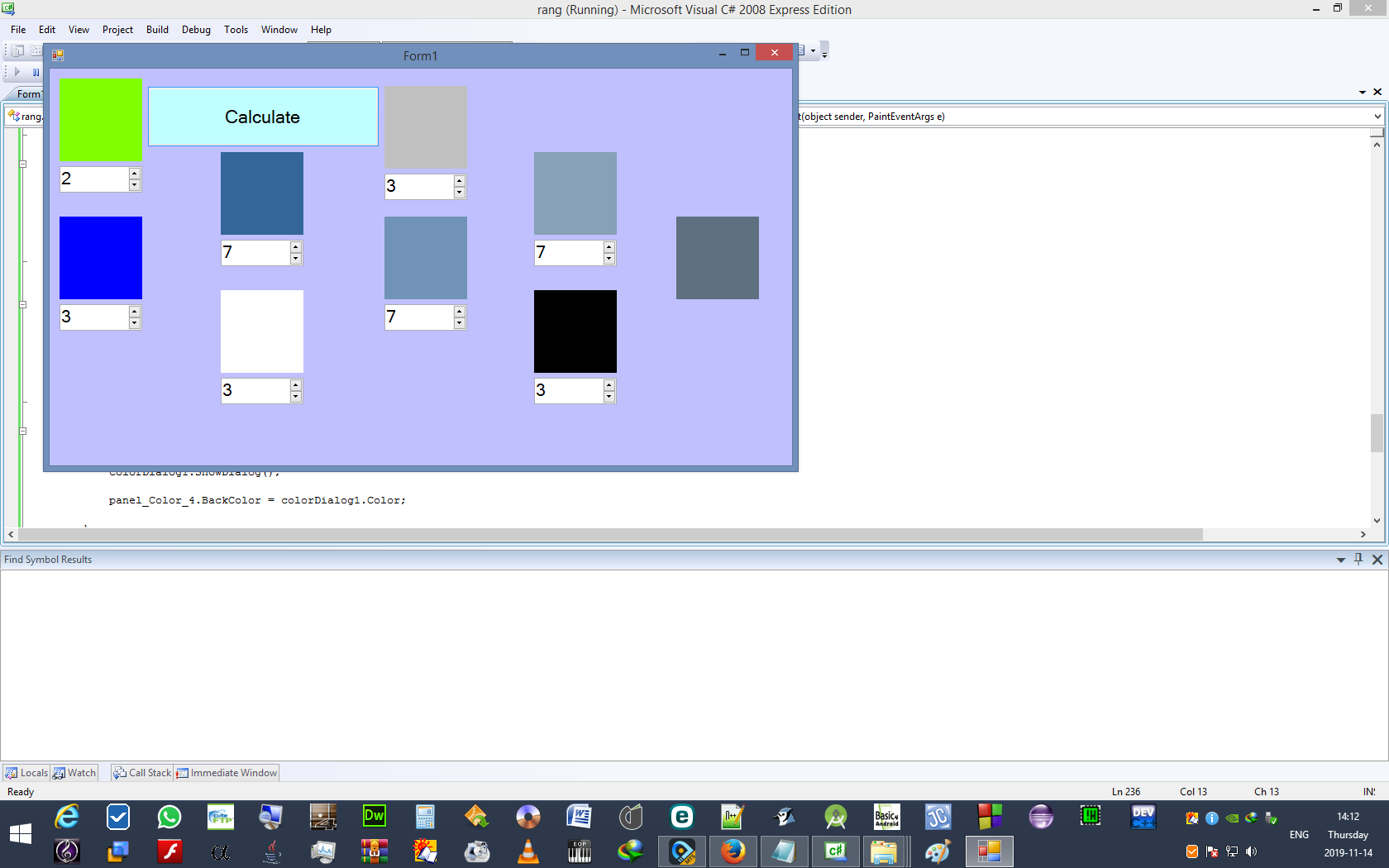Open Android Studio from the taskbar
The height and width of the screenshot is (868, 1389).
coord(835,818)
